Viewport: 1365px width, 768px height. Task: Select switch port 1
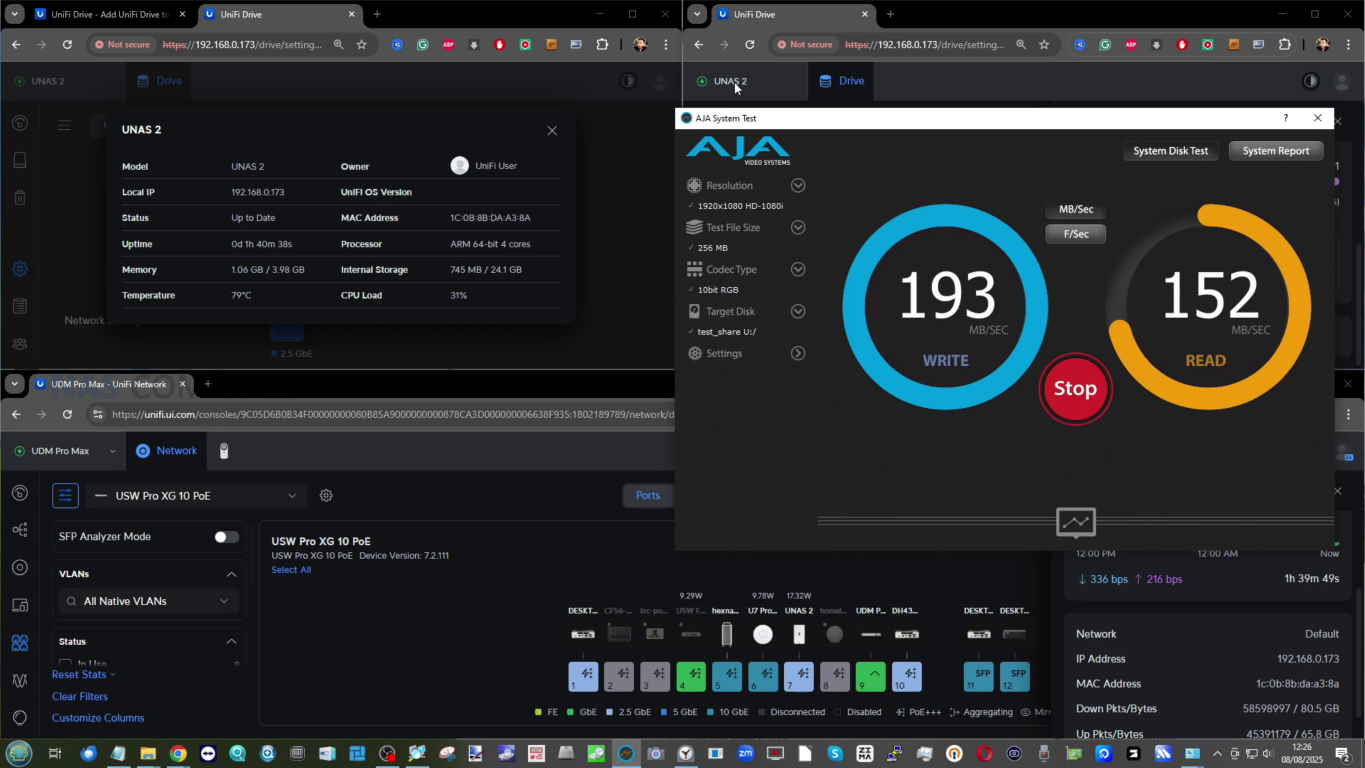(583, 677)
